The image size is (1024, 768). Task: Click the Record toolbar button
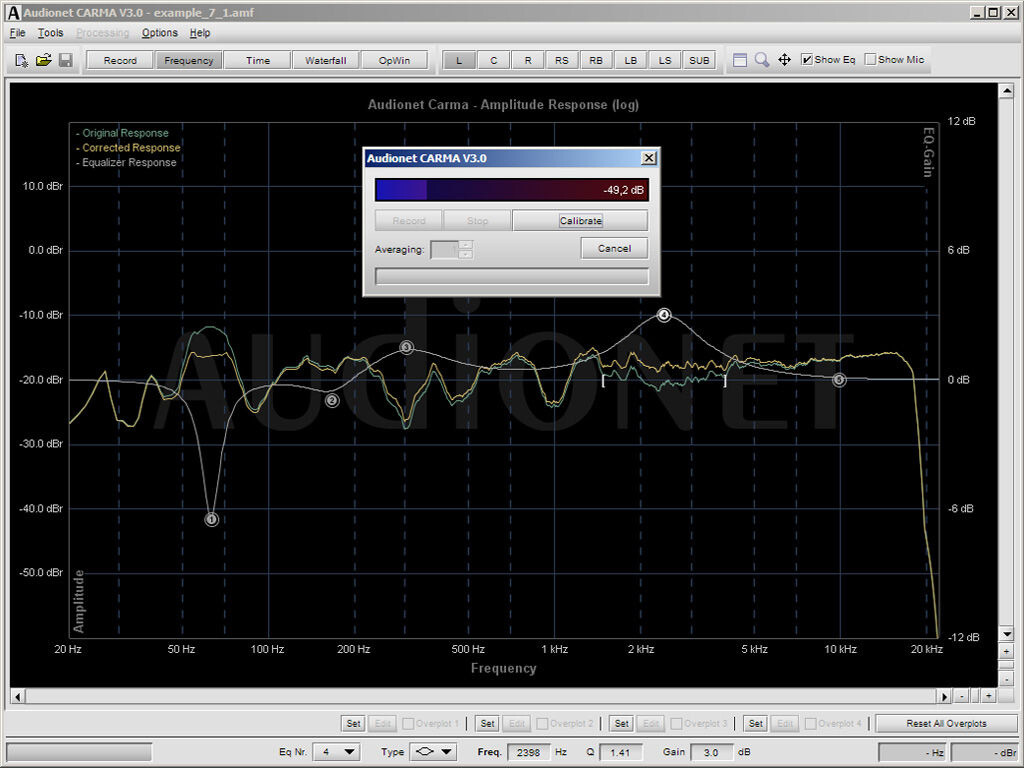click(x=120, y=60)
